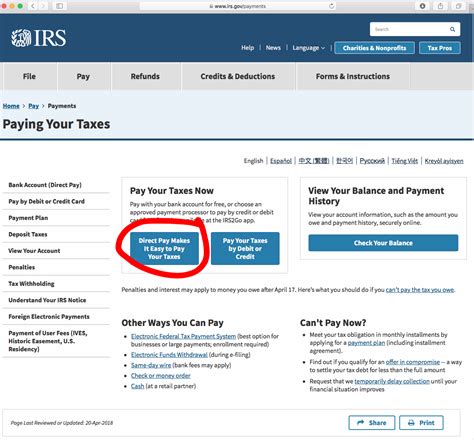This screenshot has width=474, height=440.
Task: Open Electronic Federal Tax Payment System link
Action: 183,336
